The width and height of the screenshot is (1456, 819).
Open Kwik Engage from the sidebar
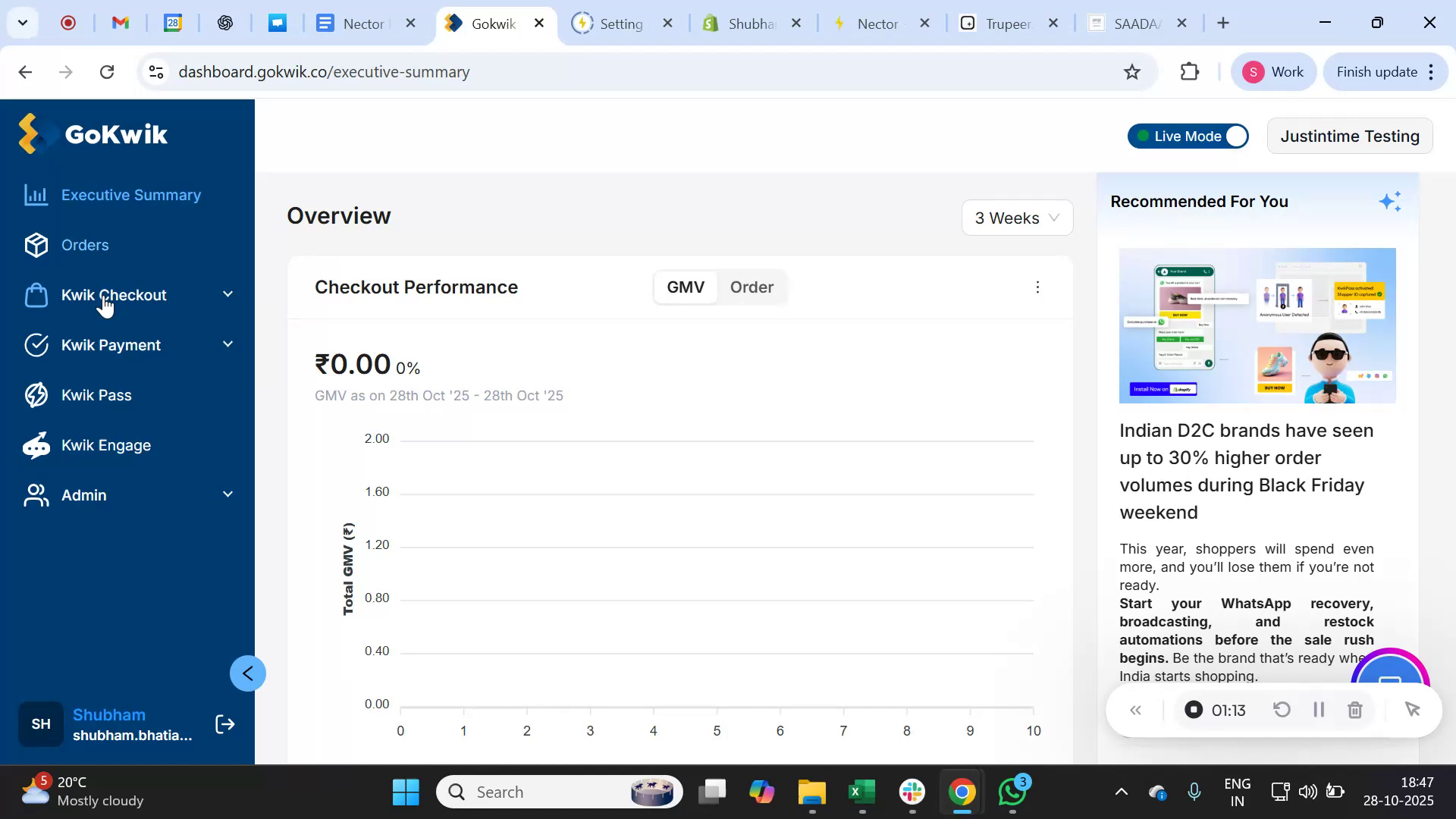(x=106, y=445)
